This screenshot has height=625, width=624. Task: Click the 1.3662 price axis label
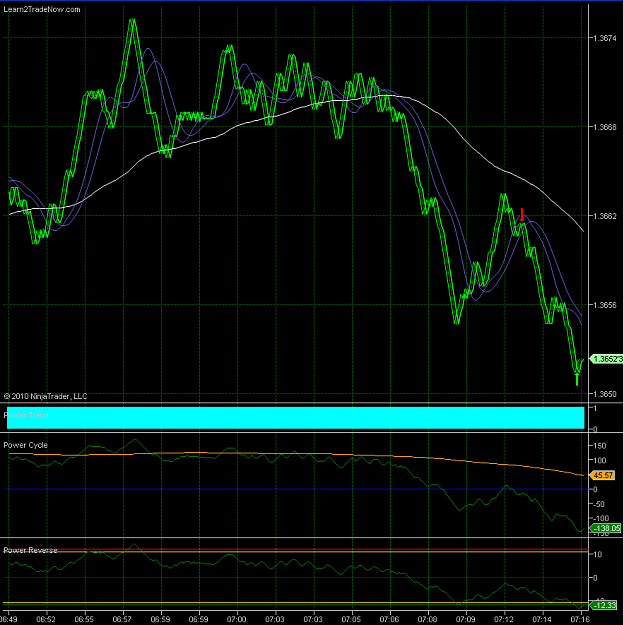(605, 216)
